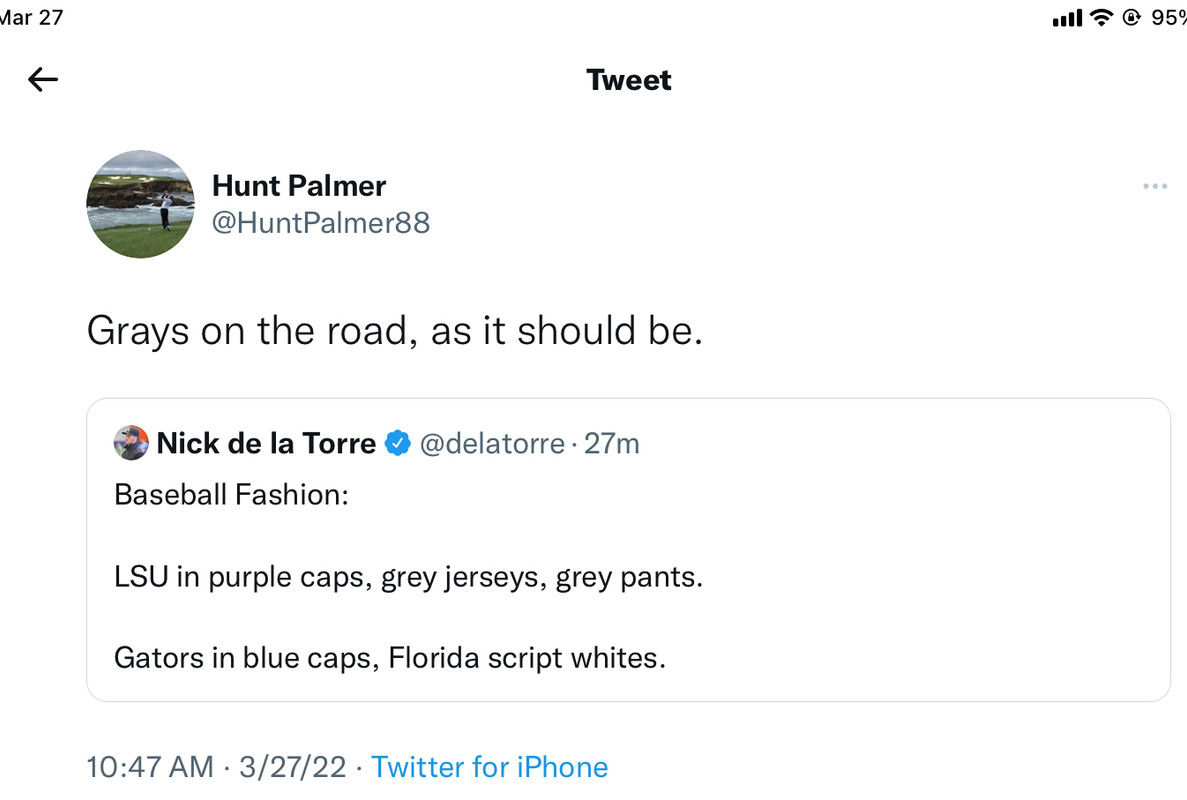
Task: Tap the Tweet header title
Action: click(x=628, y=80)
